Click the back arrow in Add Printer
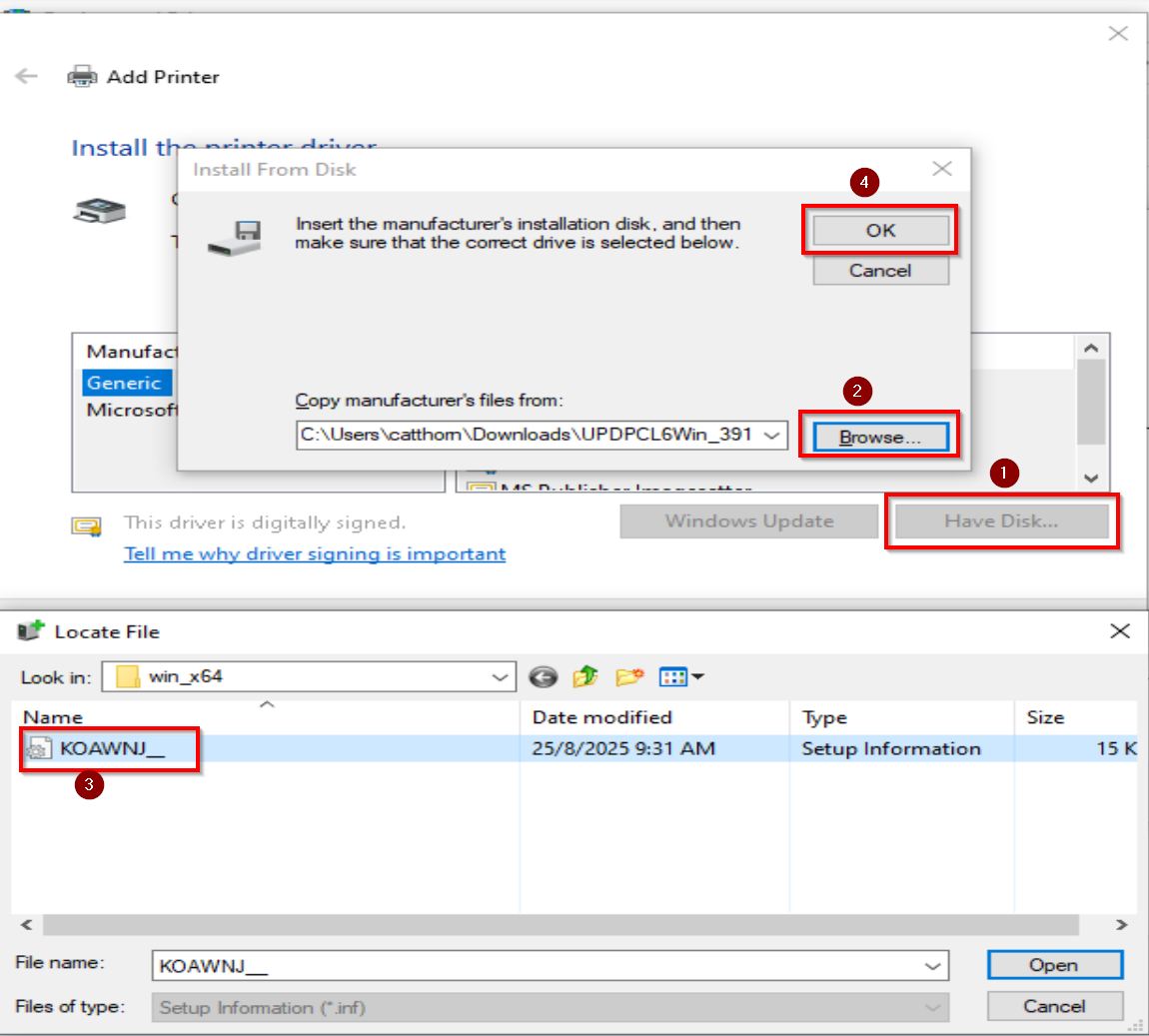Viewport: 1149px width, 1036px height. click(27, 76)
